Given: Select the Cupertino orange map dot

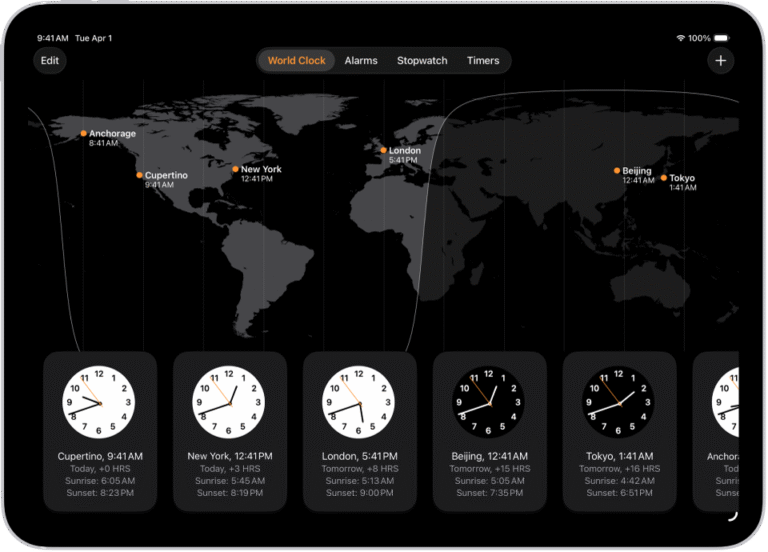Looking at the screenshot, I should tap(140, 175).
